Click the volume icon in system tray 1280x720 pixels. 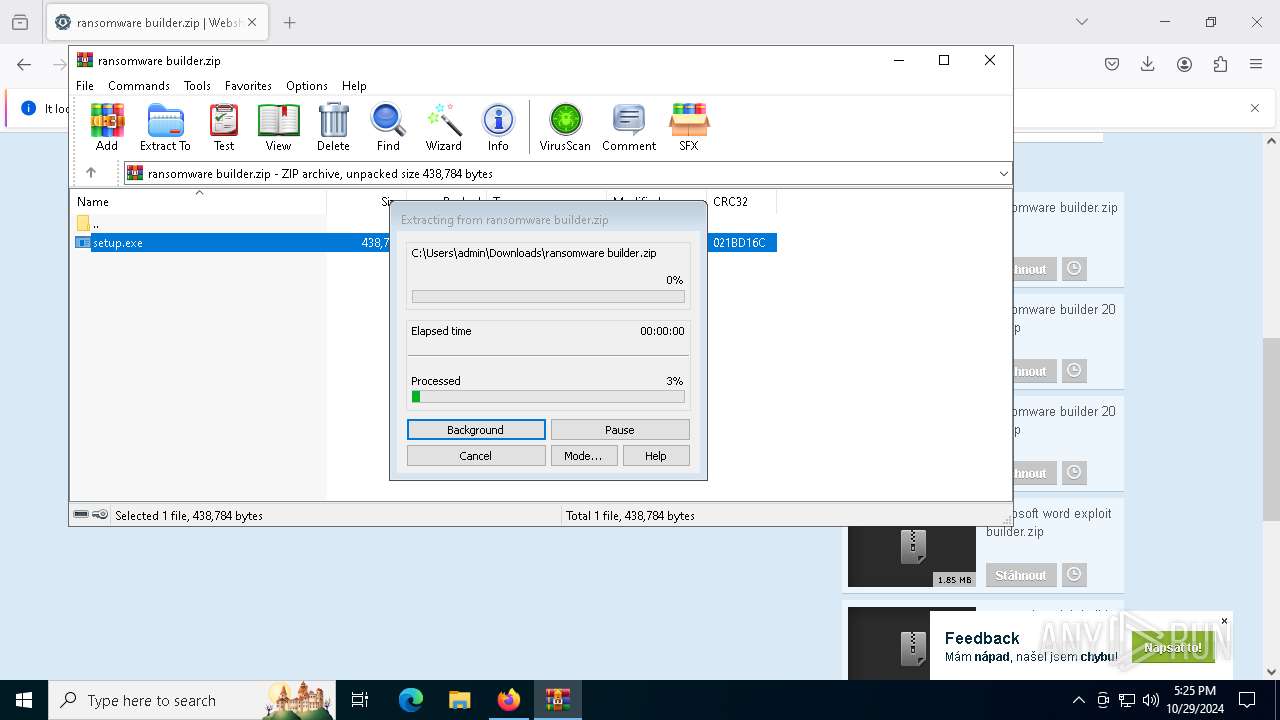[1150, 700]
